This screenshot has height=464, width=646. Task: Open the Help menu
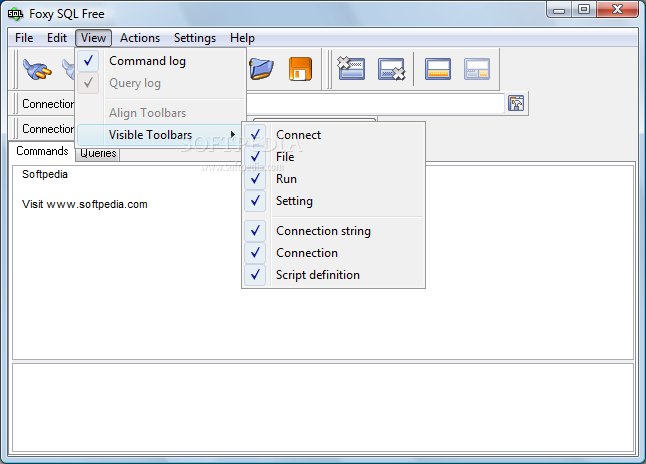(x=242, y=38)
